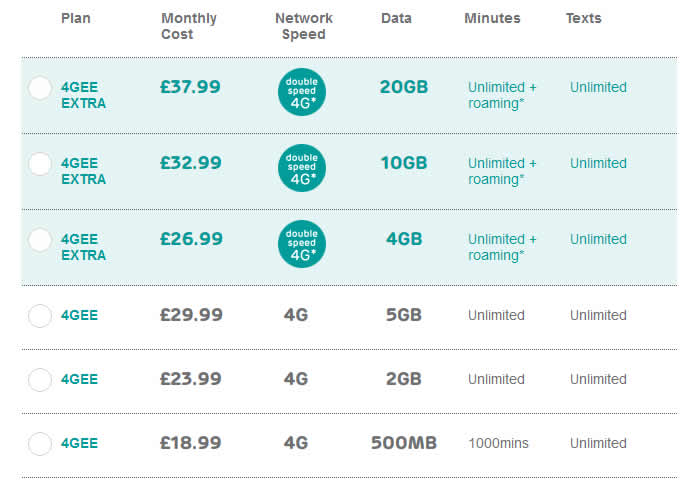Image resolution: width=690 pixels, height=488 pixels.
Task: Choose the £23.99 4GEE plan radio button
Action: pyautogui.click(x=40, y=379)
